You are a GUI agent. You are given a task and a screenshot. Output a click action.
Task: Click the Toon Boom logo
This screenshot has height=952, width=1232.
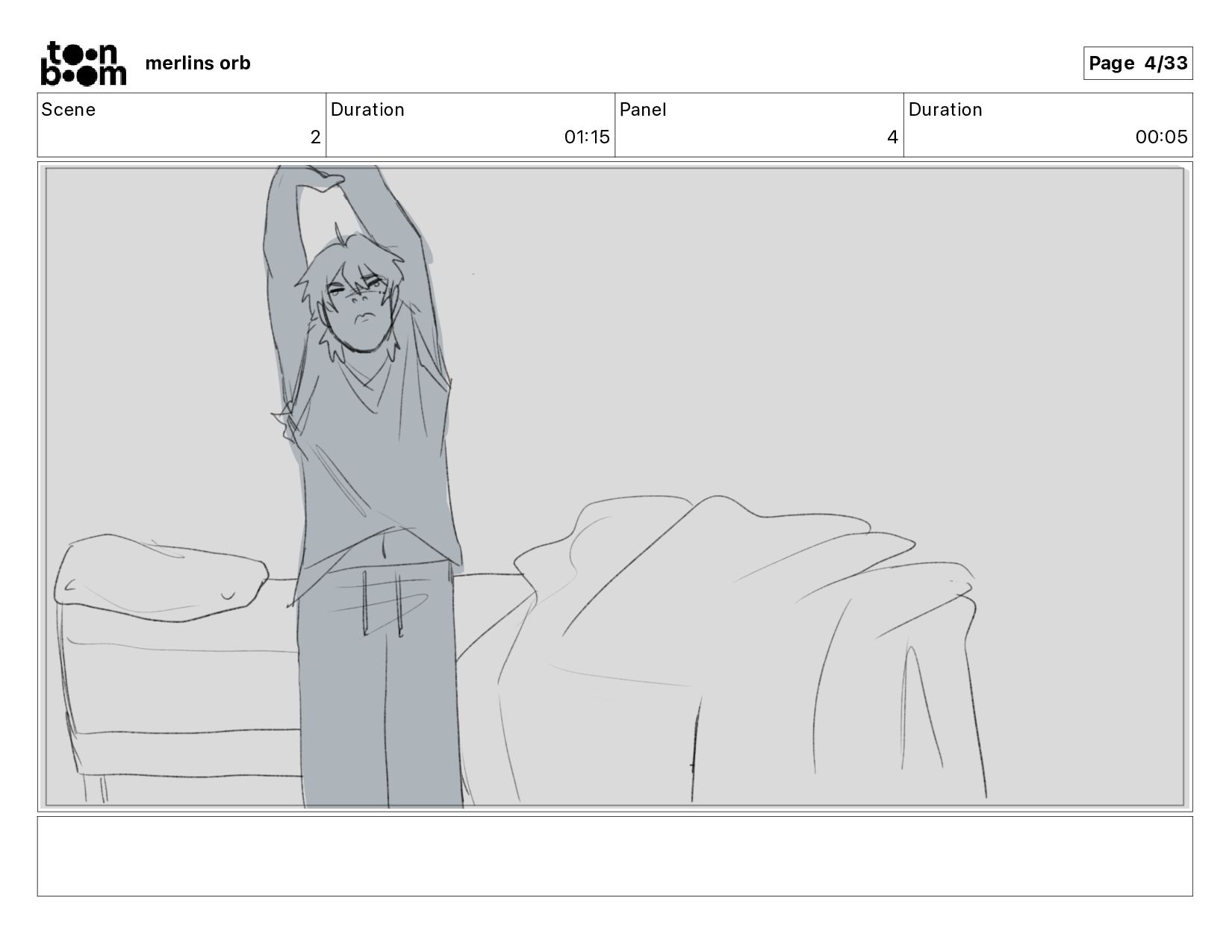coord(83,63)
